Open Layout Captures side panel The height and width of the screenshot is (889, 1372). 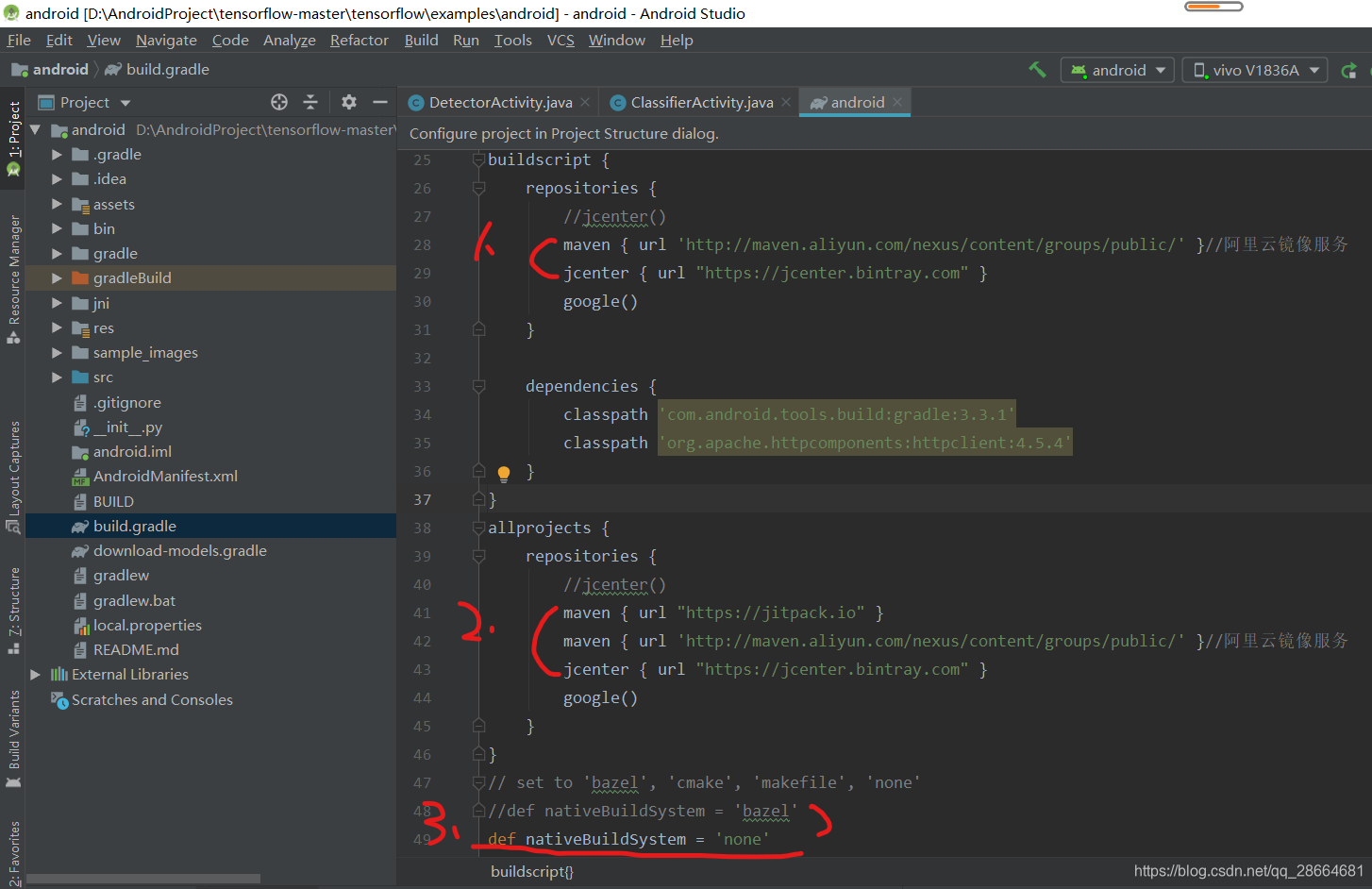(x=13, y=478)
